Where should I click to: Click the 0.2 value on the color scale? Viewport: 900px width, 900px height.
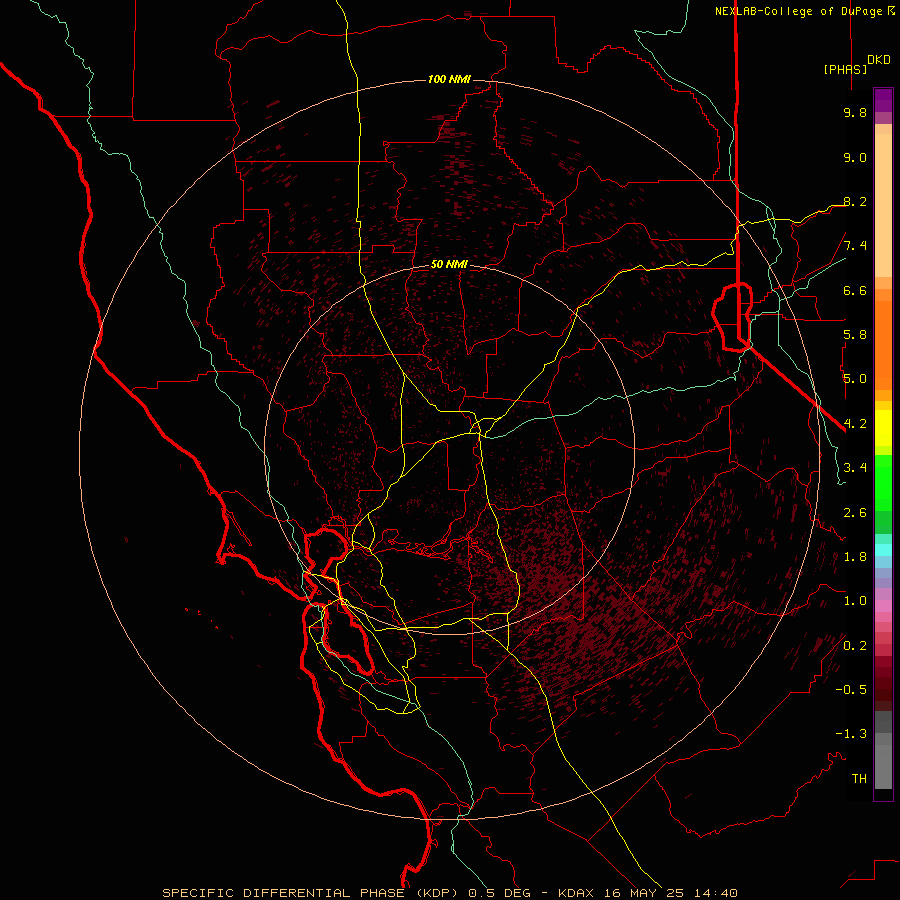(x=855, y=646)
